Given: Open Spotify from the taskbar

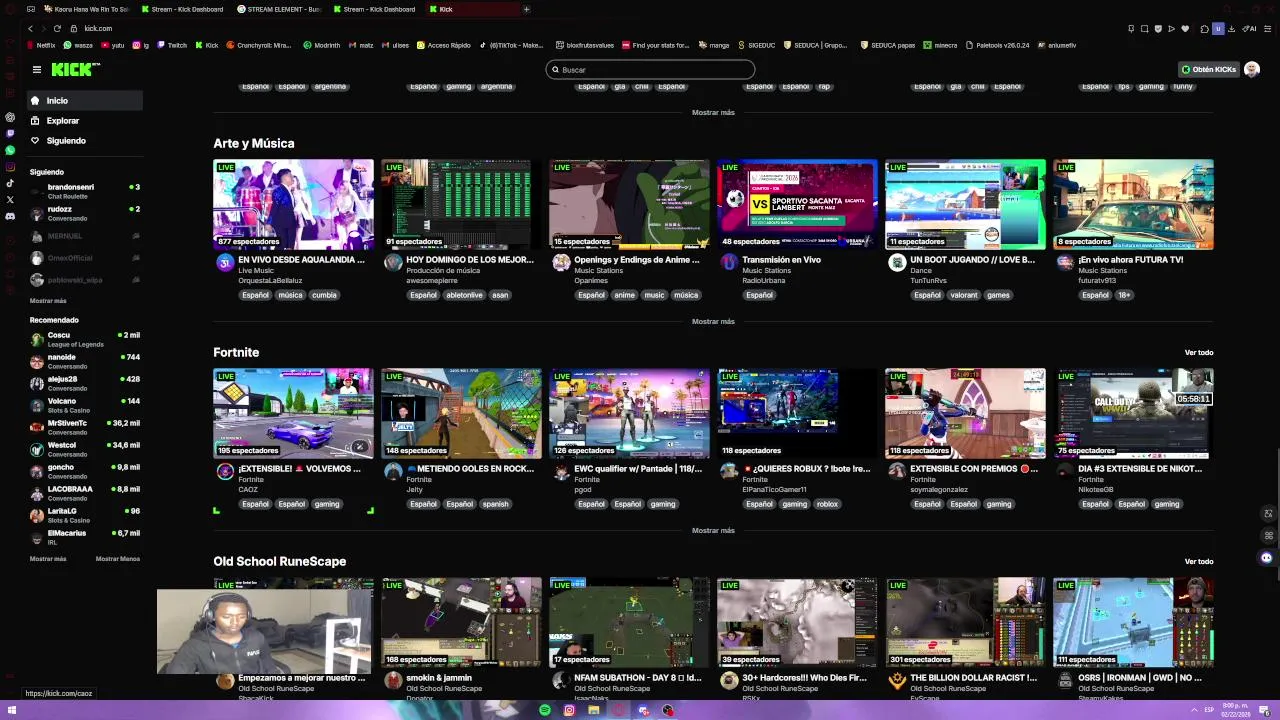Looking at the screenshot, I should [x=545, y=710].
